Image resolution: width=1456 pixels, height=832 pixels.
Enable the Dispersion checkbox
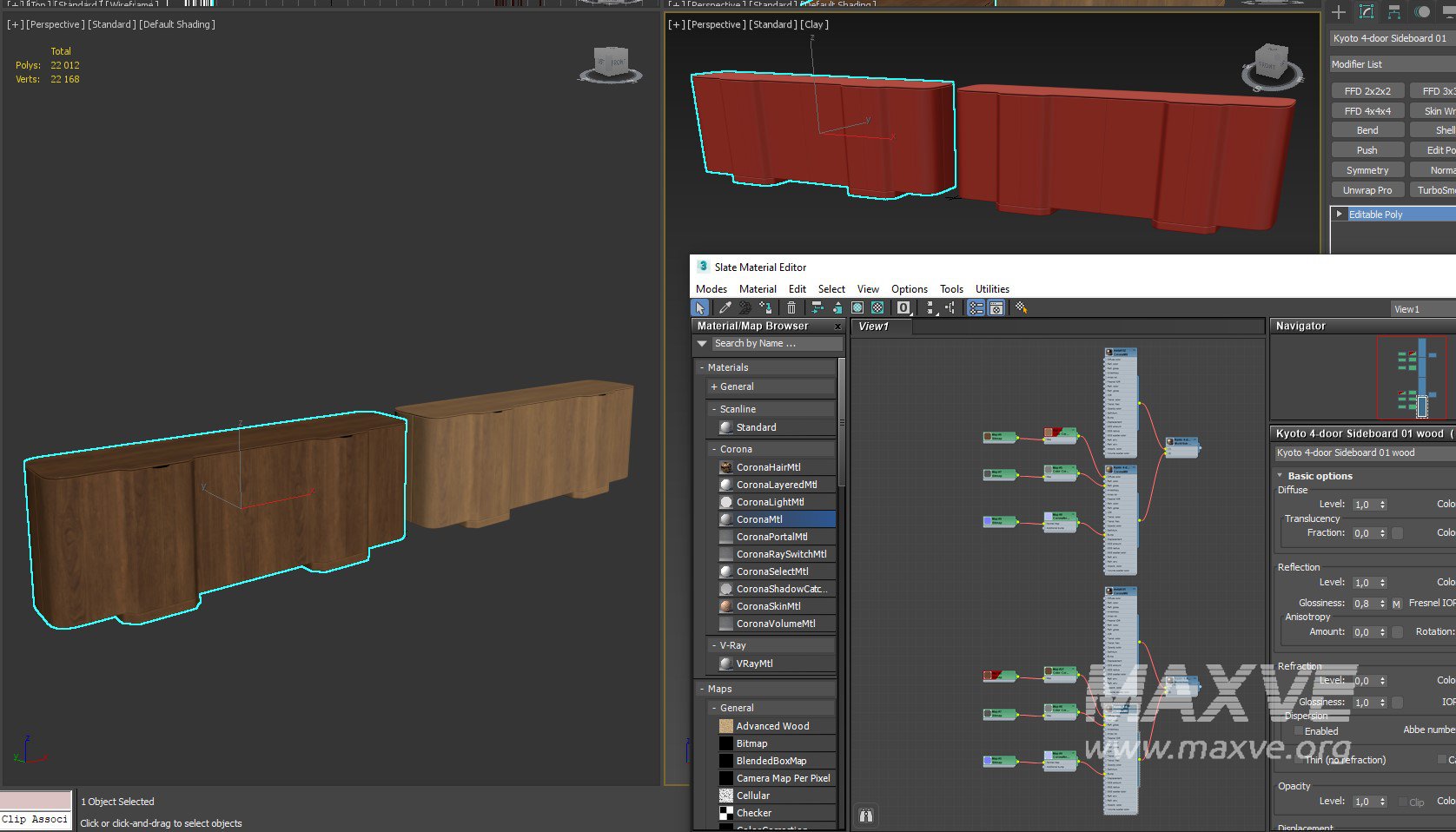[x=1299, y=731]
